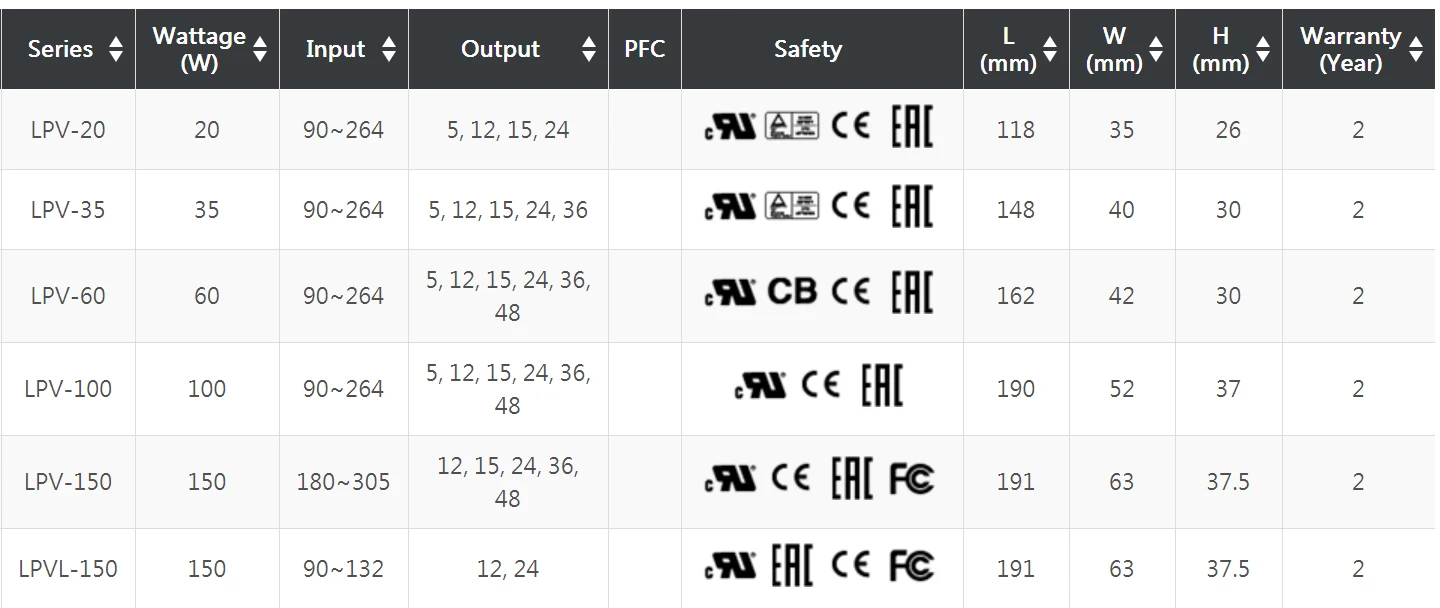Screen dimensions: 1440x608
Task: Sort by H (mm) column arrows
Action: pyautogui.click(x=1263, y=49)
